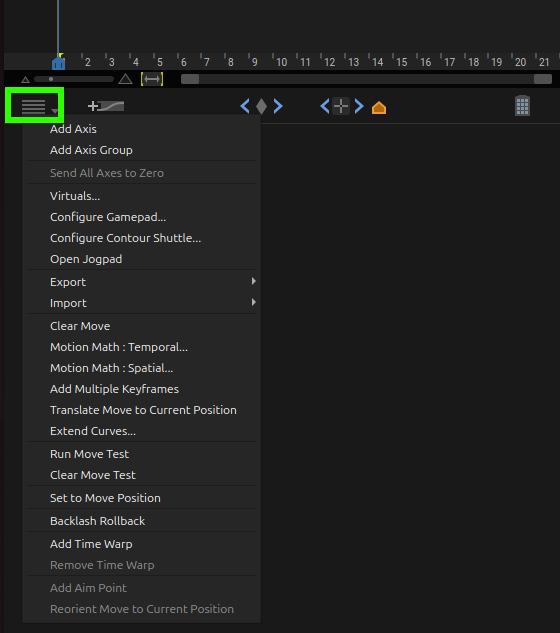Open the hamburger axis menu button
This screenshot has height=633, width=560.
[x=35, y=106]
